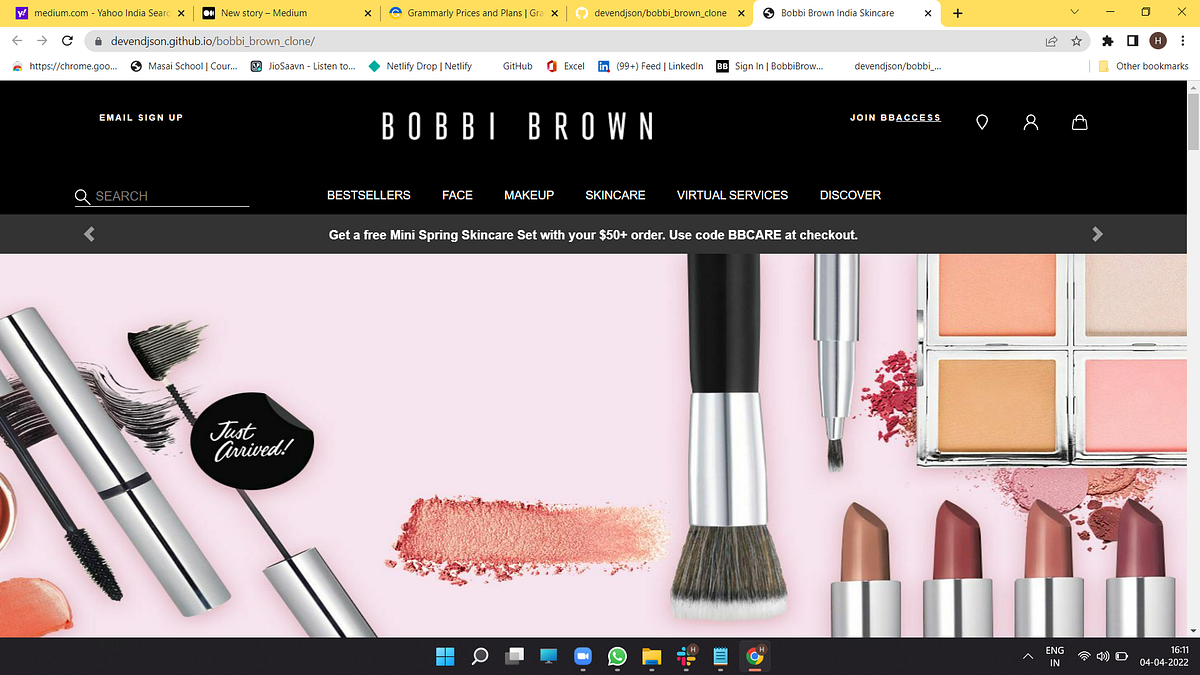Viewport: 1200px width, 675px height.
Task: Click the JOIN BBACCESS link
Action: point(895,118)
